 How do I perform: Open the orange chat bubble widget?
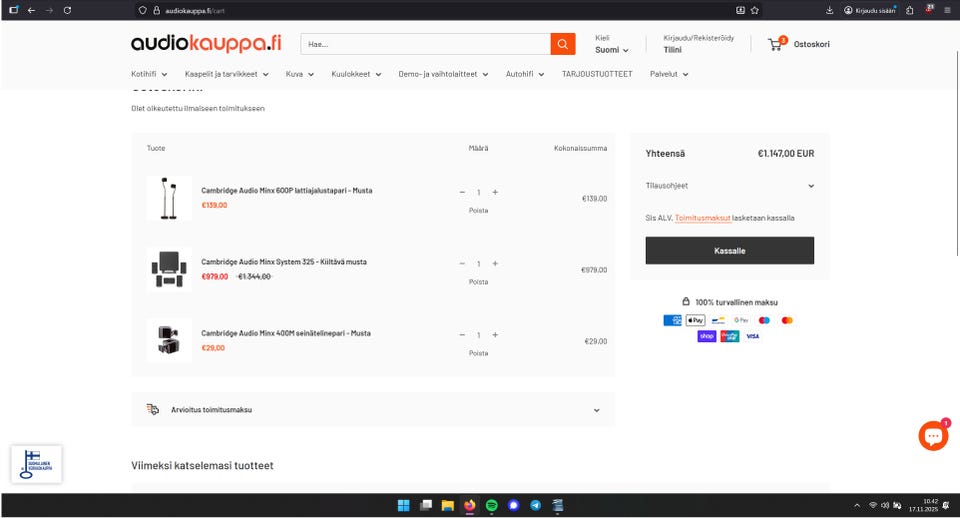click(x=933, y=436)
